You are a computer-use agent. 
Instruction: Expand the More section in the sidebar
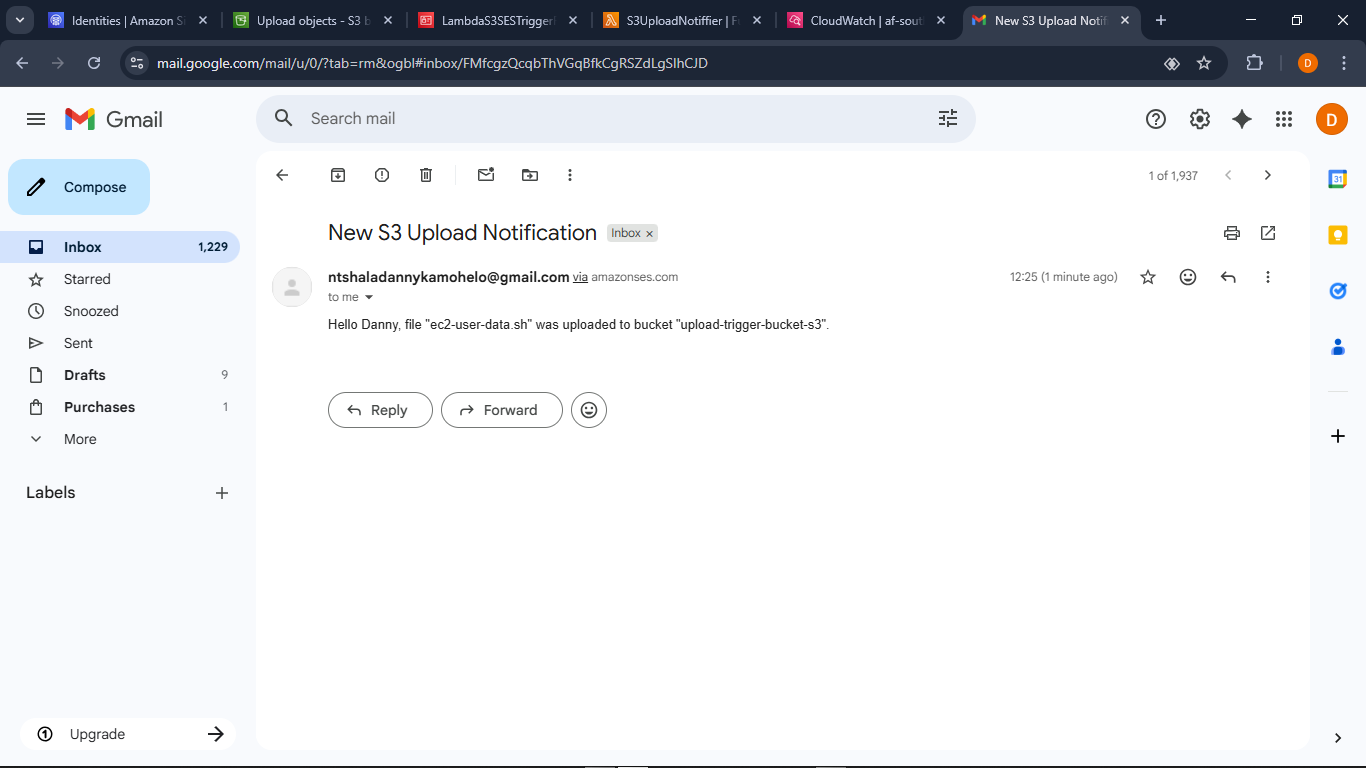80,438
